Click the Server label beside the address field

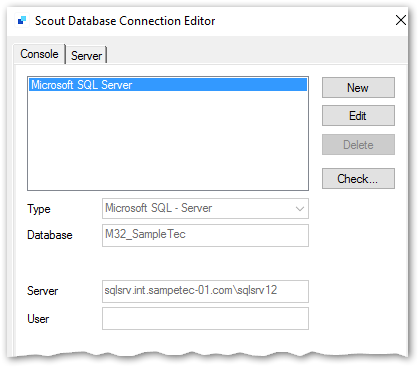(x=43, y=291)
